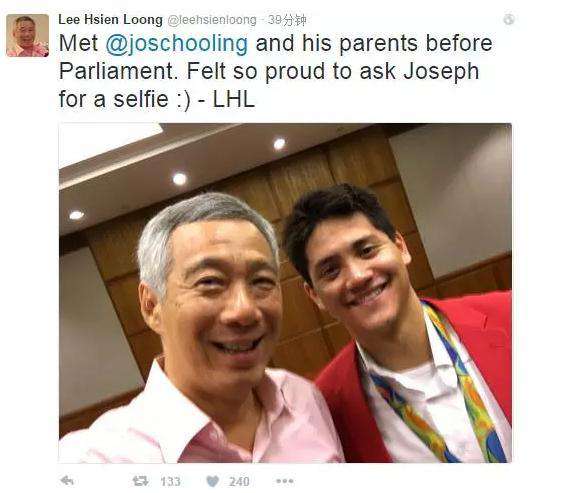Like the tweet with the heart icon
562x493 pixels.
tap(213, 481)
